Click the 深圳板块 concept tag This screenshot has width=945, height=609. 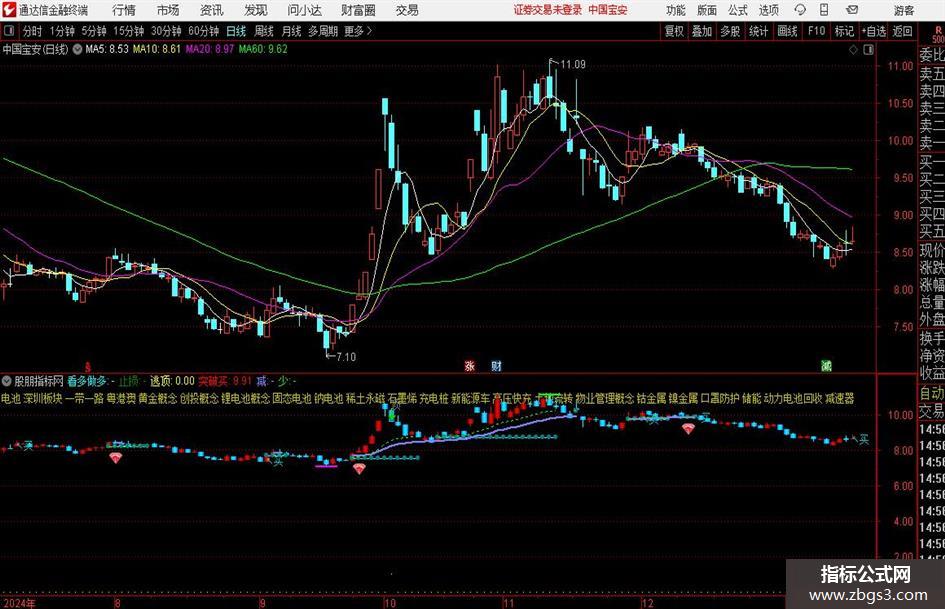coord(43,399)
